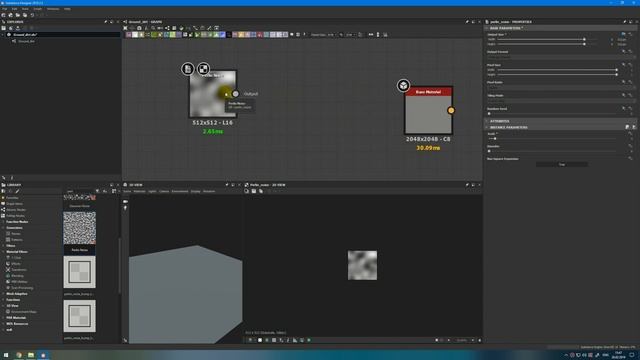This screenshot has height=360, width=640.
Task: Select Atomic Nodes in the Library
Action: (16, 210)
